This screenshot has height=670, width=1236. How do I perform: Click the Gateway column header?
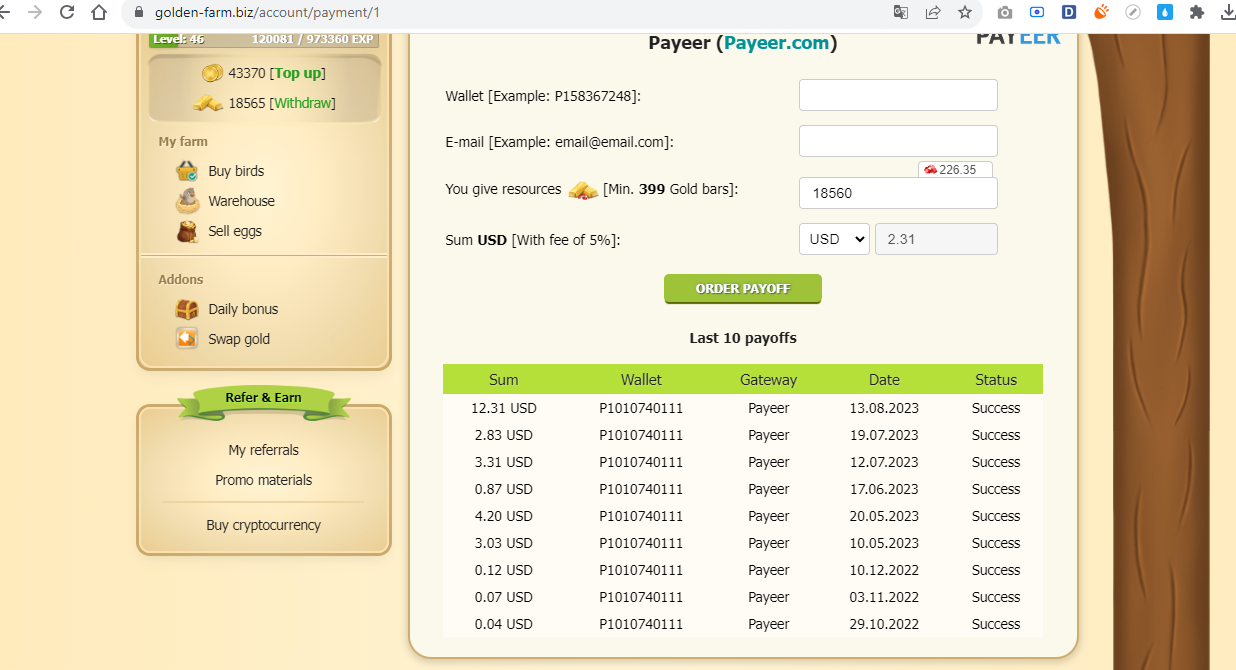(x=769, y=379)
